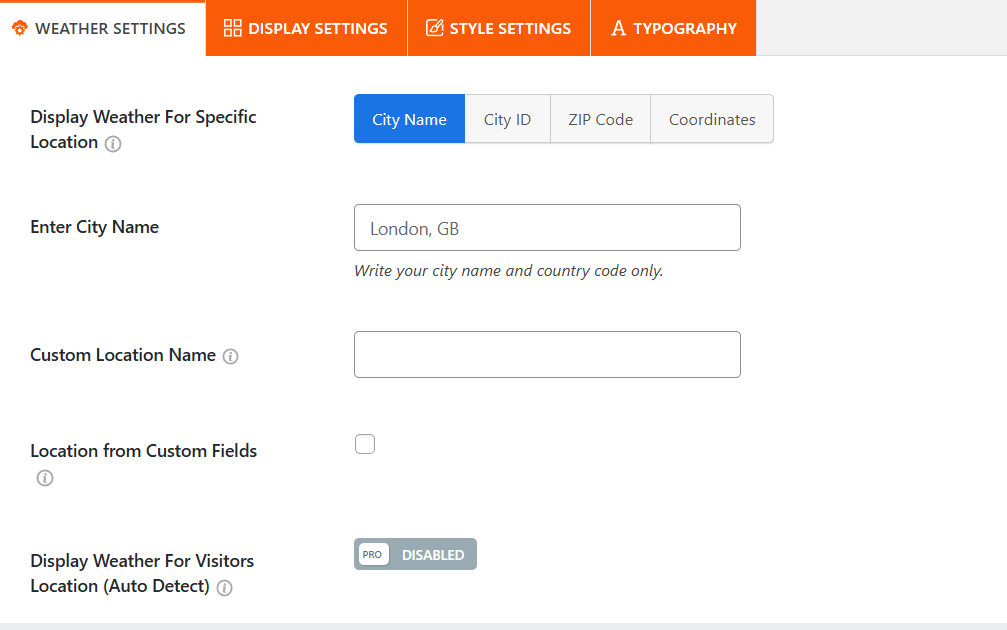This screenshot has width=1007, height=630.
Task: Select the City ID location option
Action: click(x=507, y=119)
